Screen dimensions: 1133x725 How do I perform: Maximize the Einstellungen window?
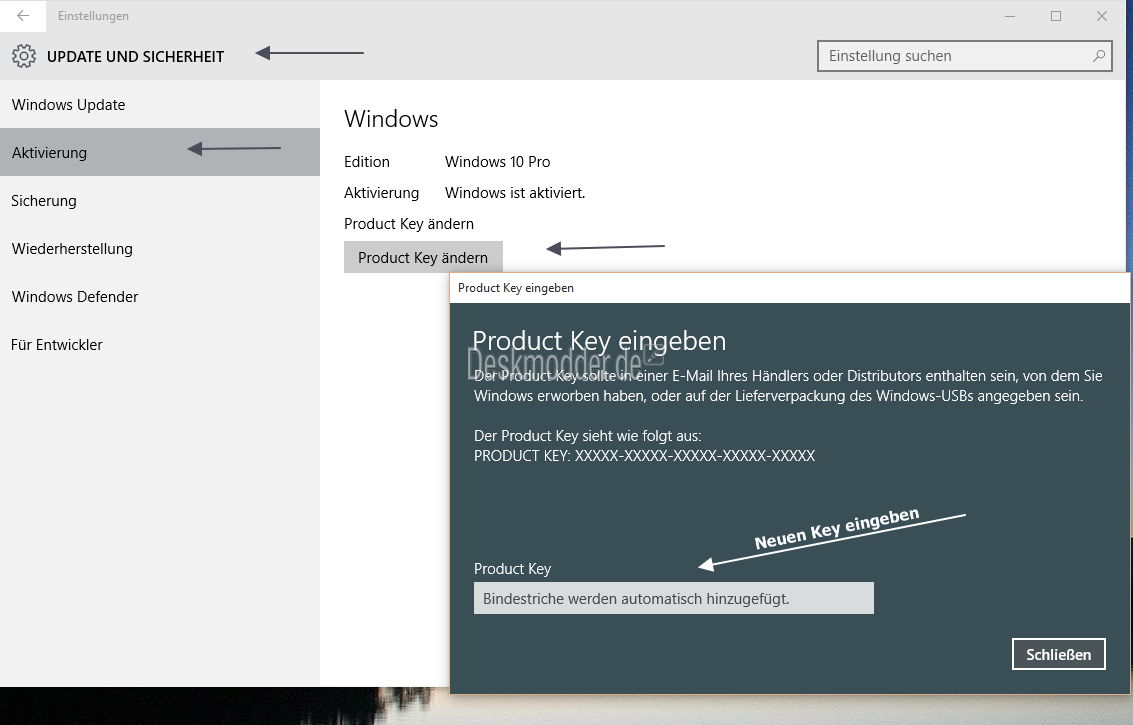click(x=1056, y=16)
